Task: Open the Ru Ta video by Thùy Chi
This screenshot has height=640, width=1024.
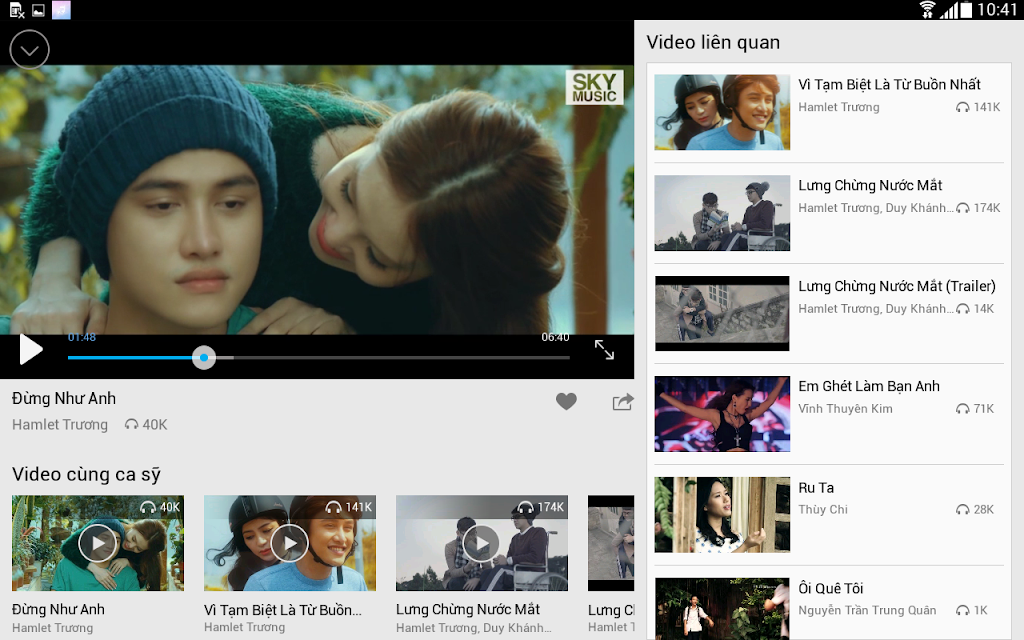Action: tap(829, 515)
